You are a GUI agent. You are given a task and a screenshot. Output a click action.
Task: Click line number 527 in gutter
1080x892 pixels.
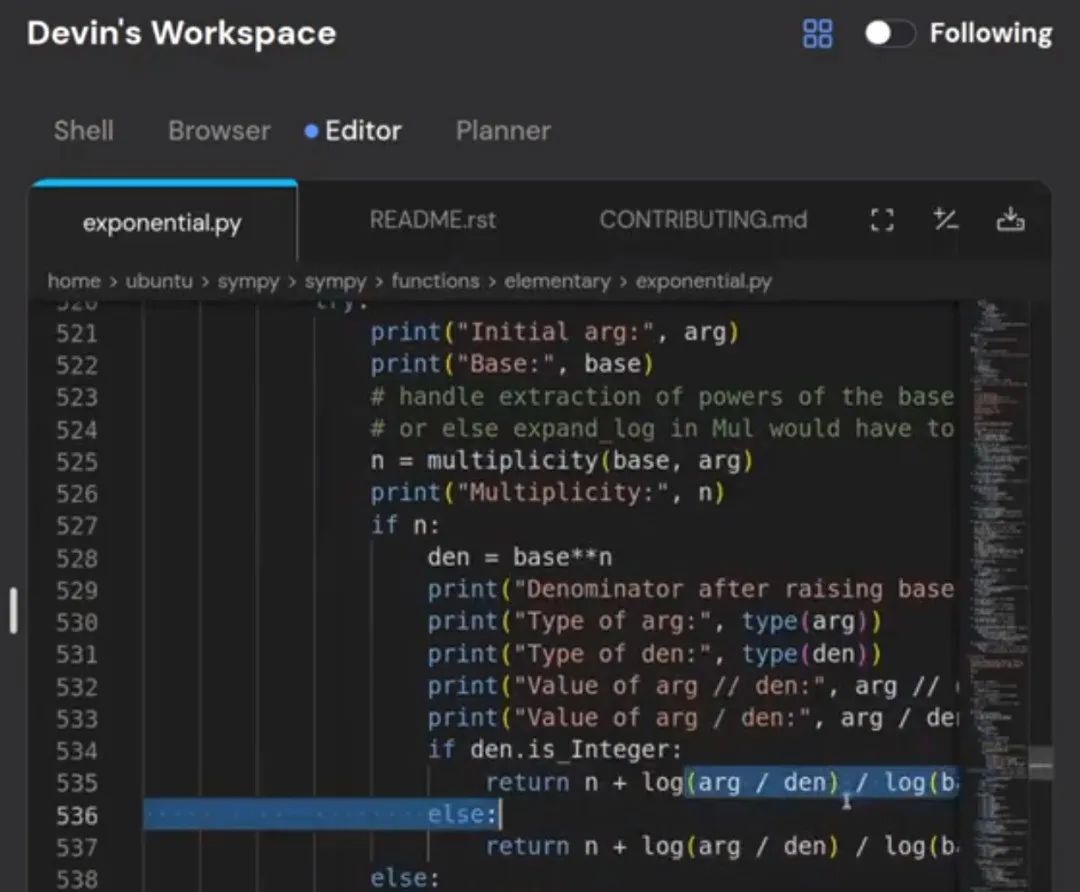click(x=76, y=526)
